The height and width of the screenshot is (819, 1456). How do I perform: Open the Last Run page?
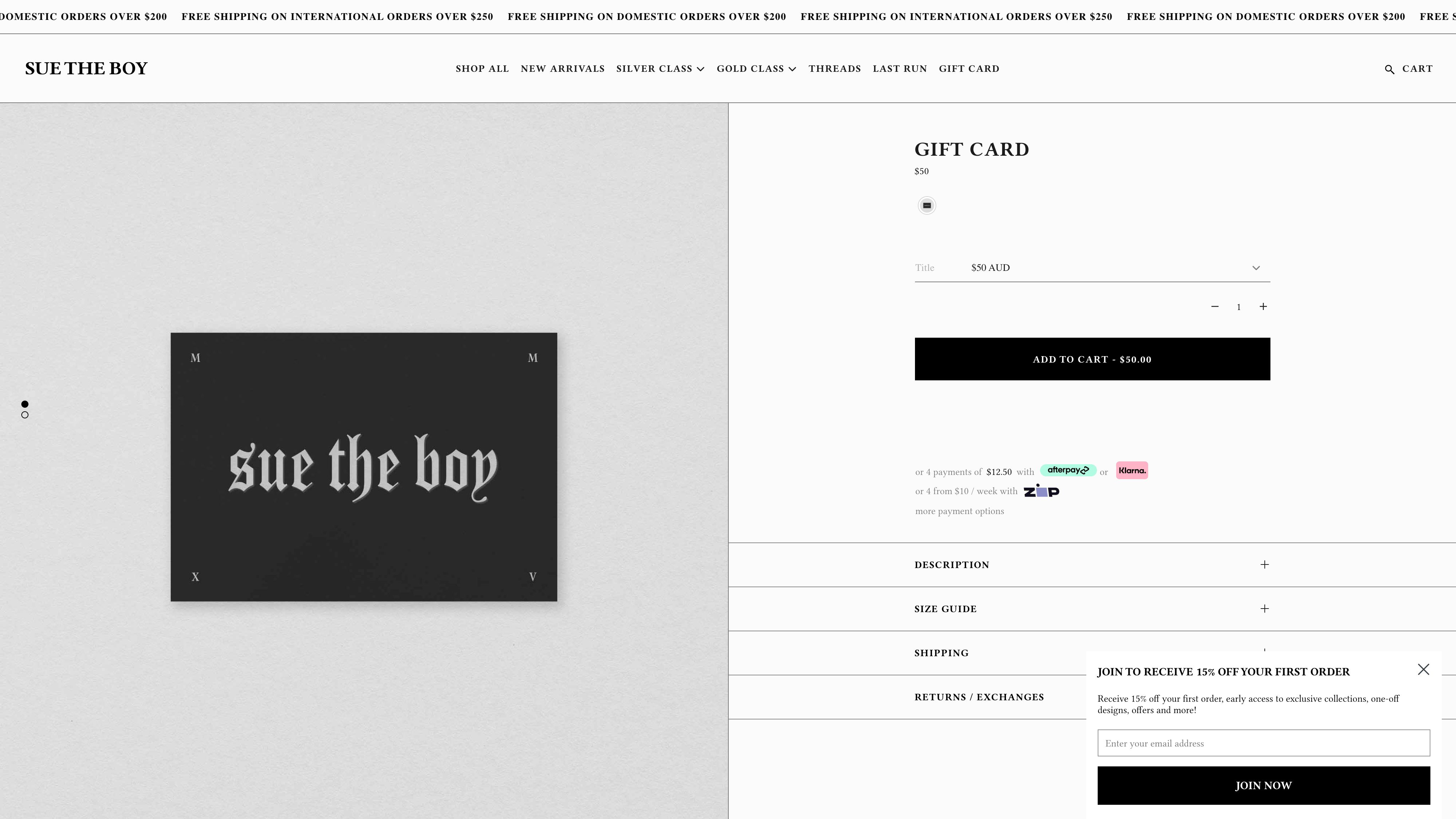point(900,69)
